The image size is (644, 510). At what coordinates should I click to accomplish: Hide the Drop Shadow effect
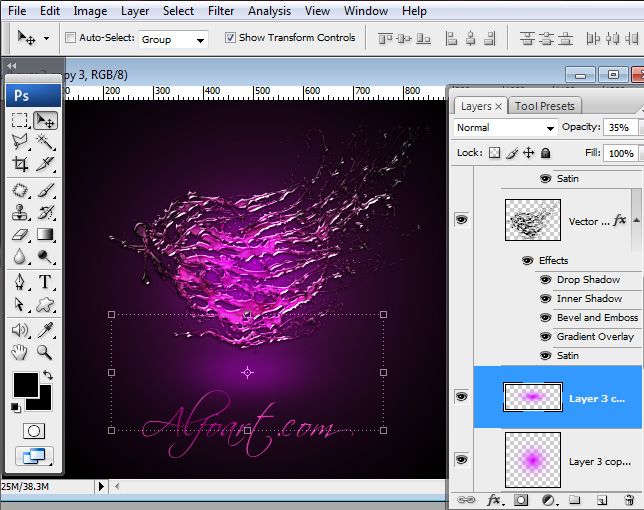[x=545, y=280]
